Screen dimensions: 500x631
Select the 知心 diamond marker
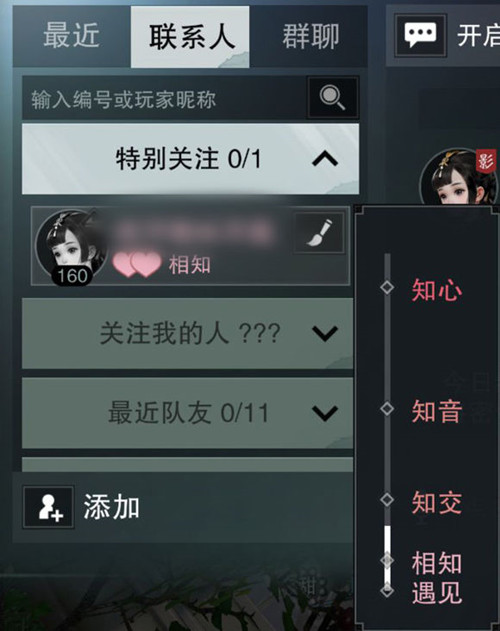(x=387, y=287)
